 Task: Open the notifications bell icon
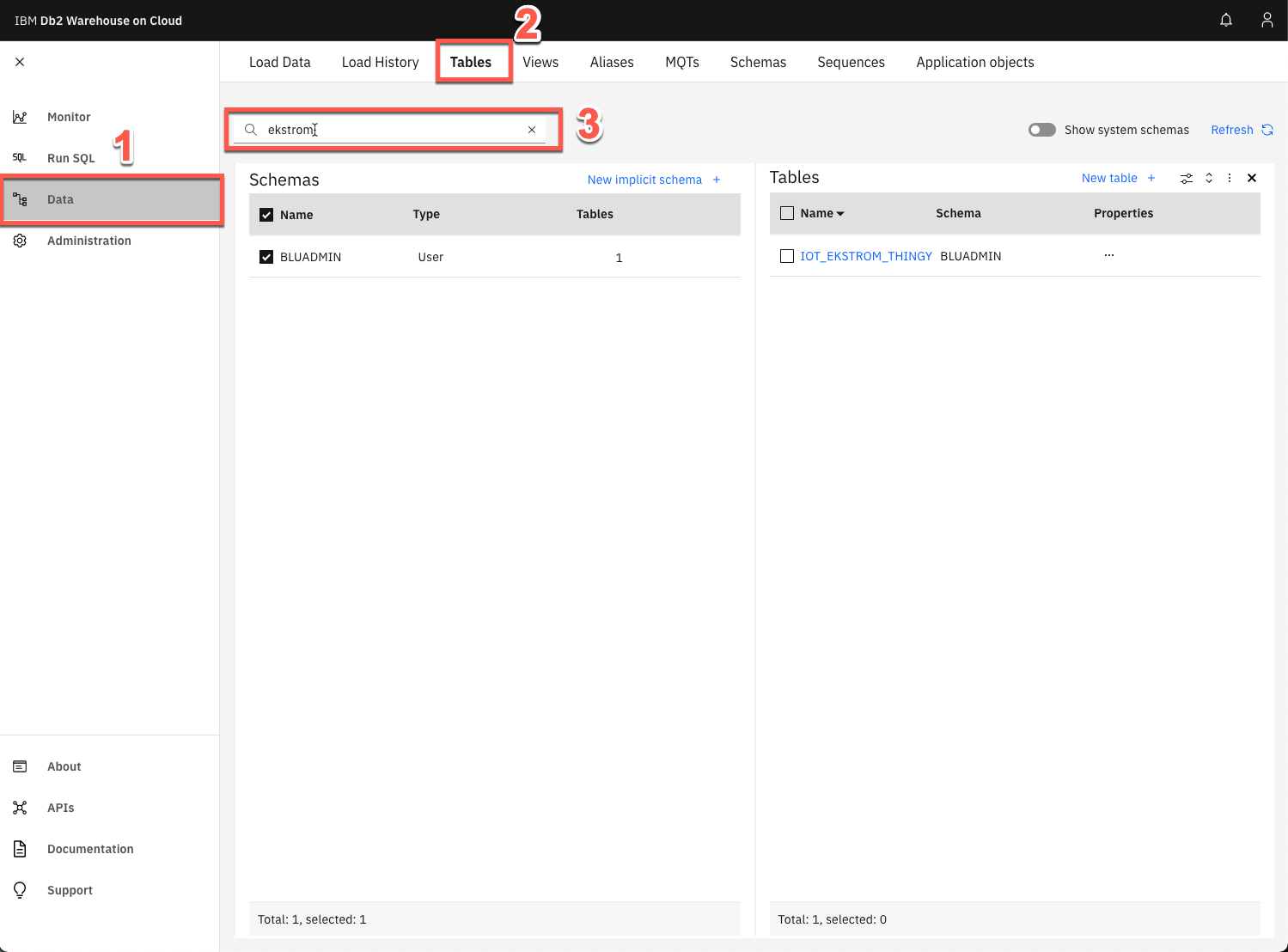coord(1226,20)
